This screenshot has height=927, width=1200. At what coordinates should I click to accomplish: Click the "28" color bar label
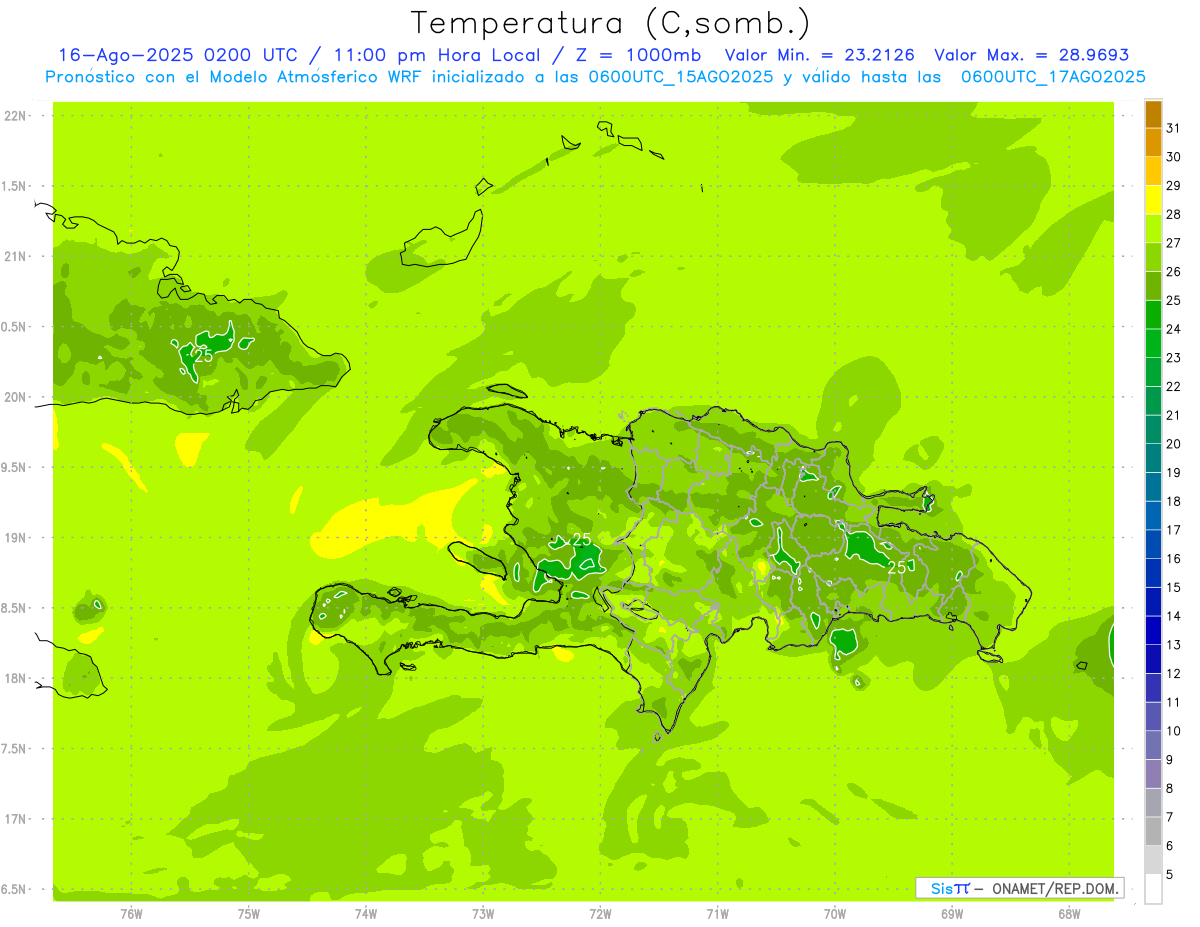pyautogui.click(x=1174, y=214)
